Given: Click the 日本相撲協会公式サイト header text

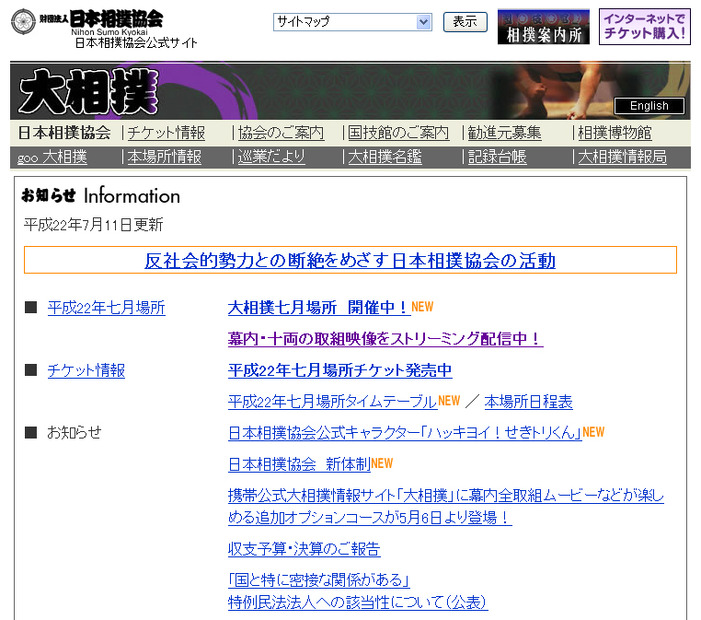Looking at the screenshot, I should [x=136, y=43].
